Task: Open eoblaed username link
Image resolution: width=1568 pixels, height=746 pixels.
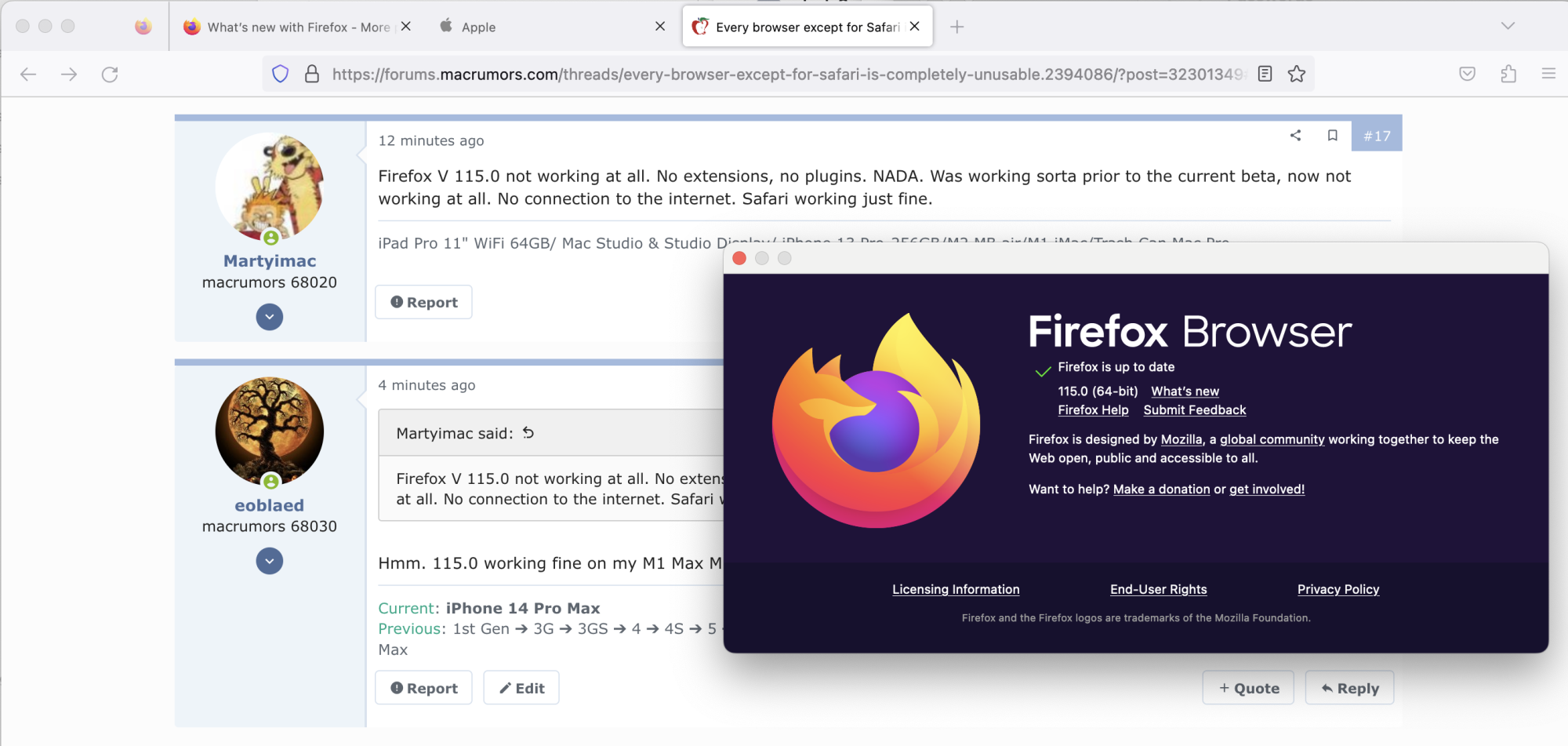Action: click(270, 506)
